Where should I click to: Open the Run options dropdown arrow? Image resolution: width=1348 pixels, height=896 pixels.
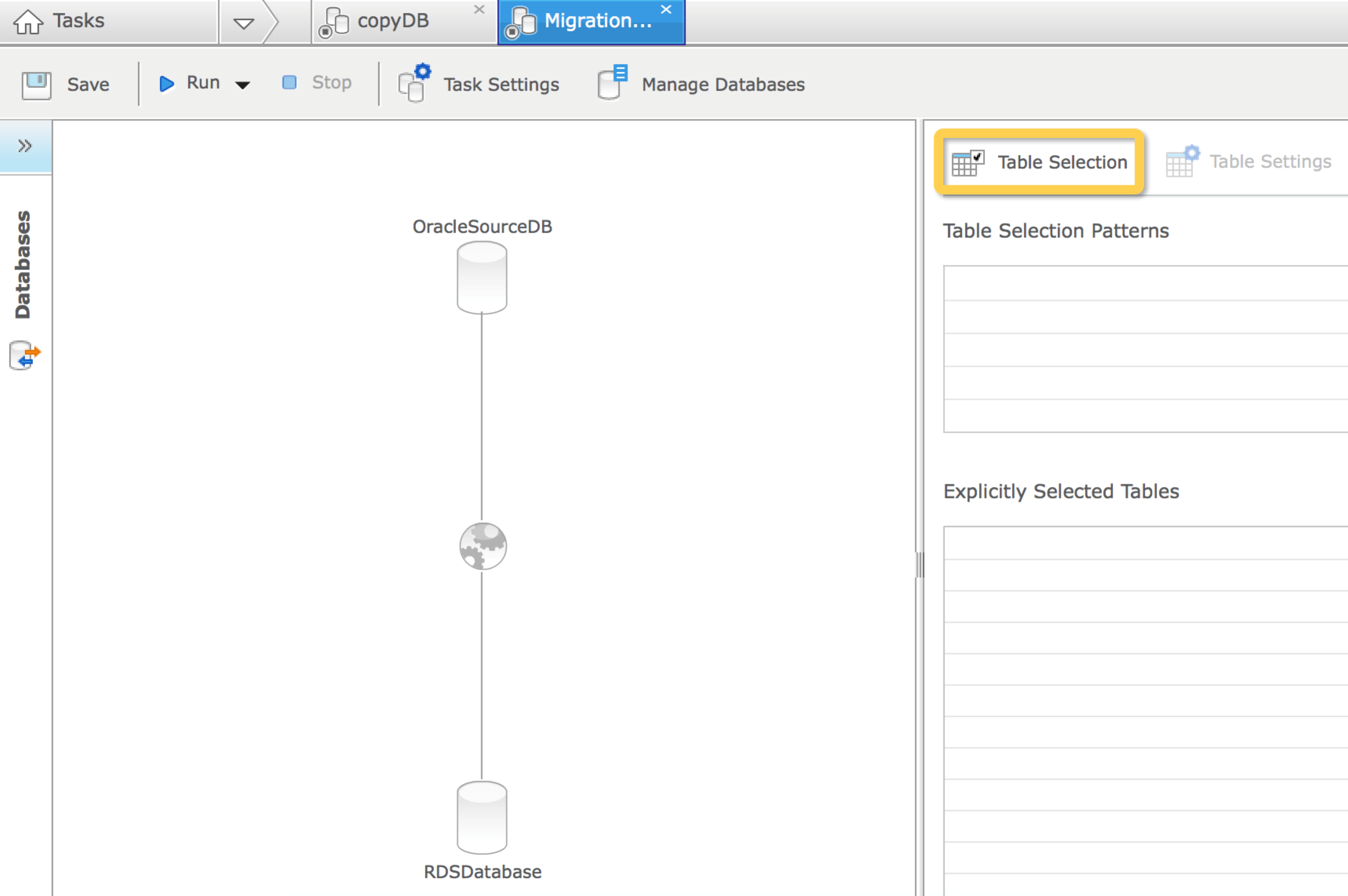[243, 85]
